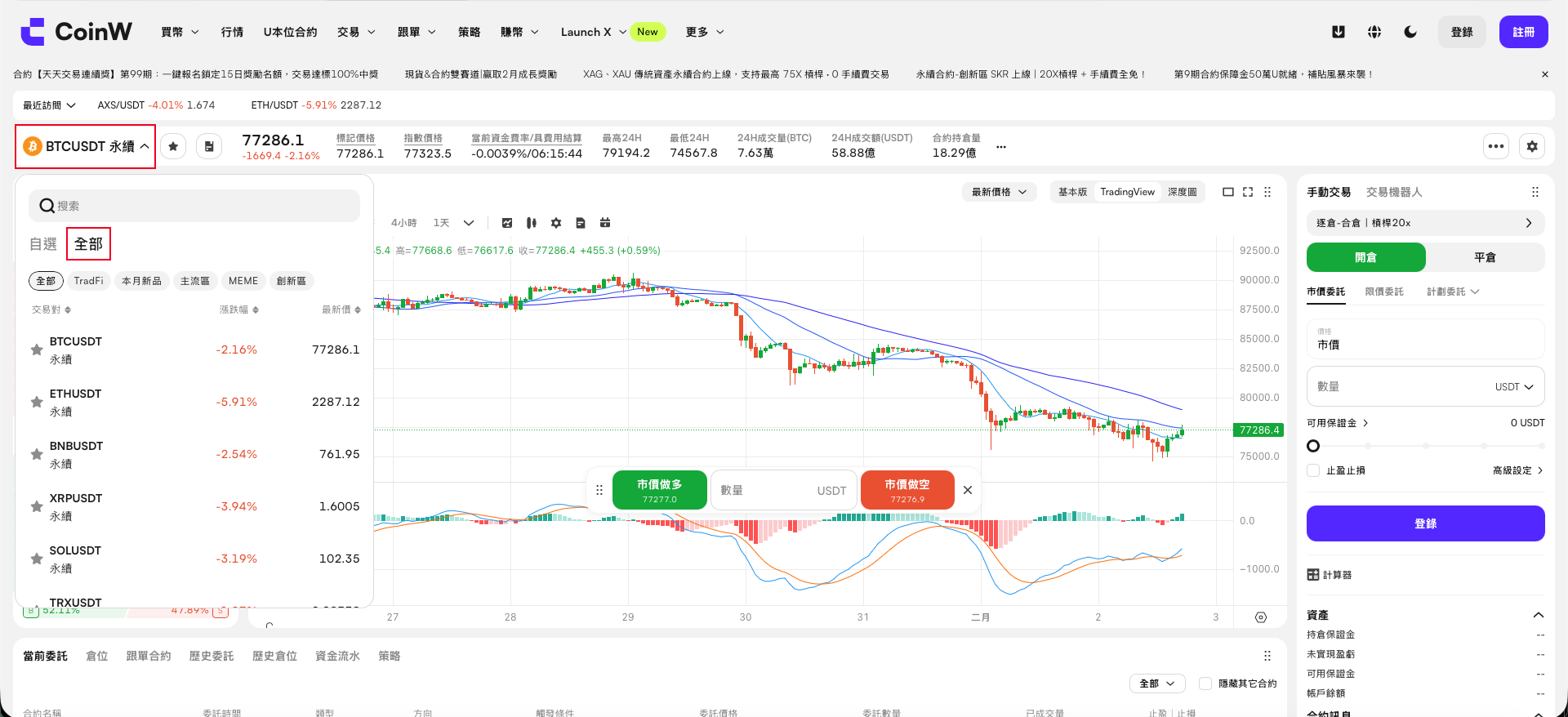The image size is (1568, 717).
Task: Open the app download icon
Action: point(1338,32)
